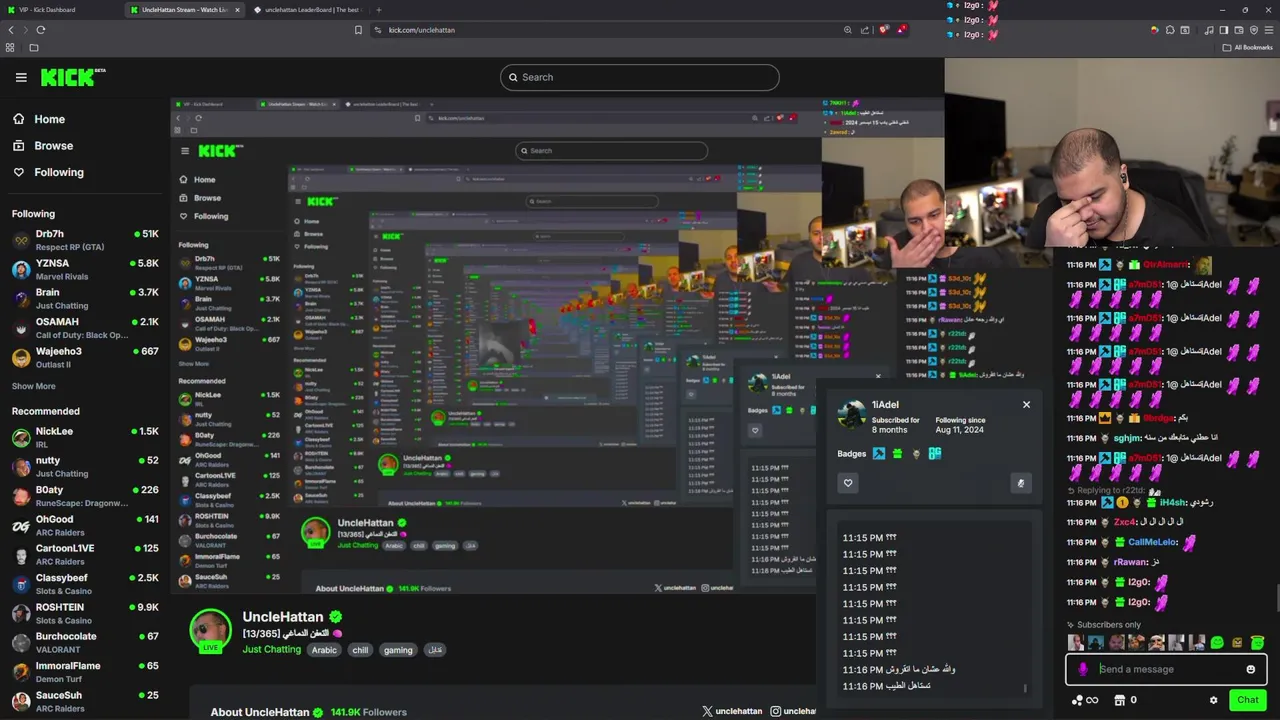The image size is (1280, 720).
Task: Open Brave Shields lion icon
Action: click(884, 30)
